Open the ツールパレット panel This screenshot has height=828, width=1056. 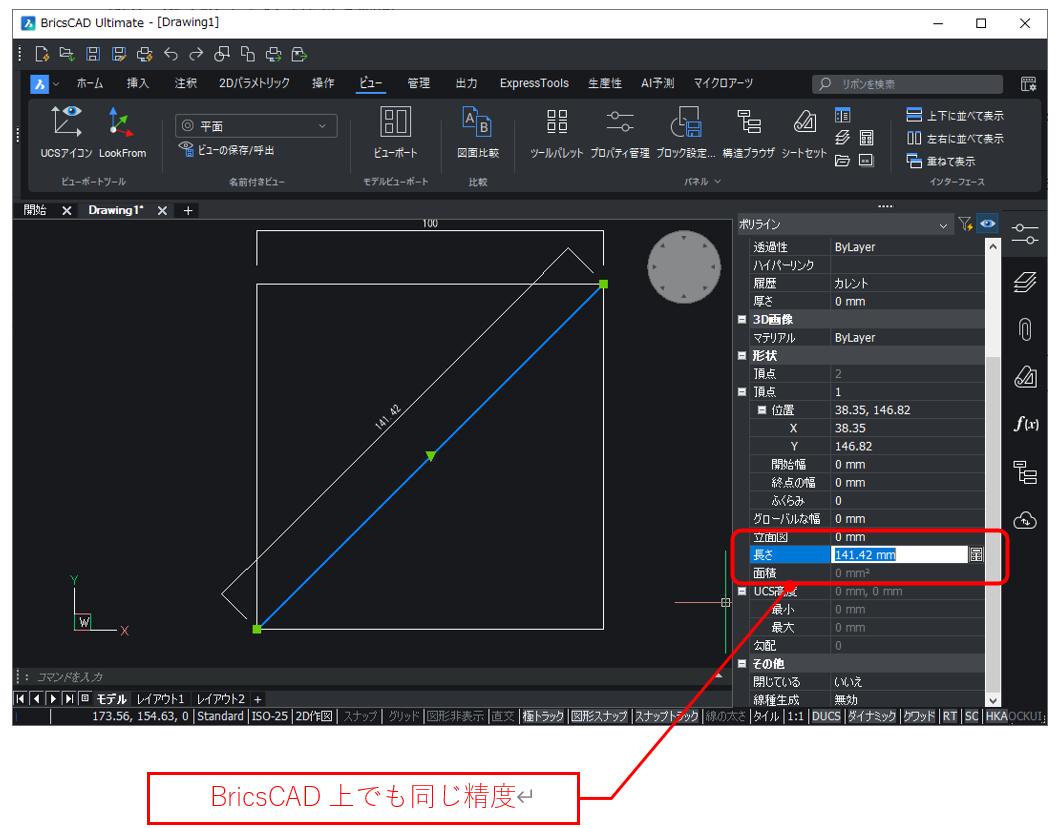(556, 133)
